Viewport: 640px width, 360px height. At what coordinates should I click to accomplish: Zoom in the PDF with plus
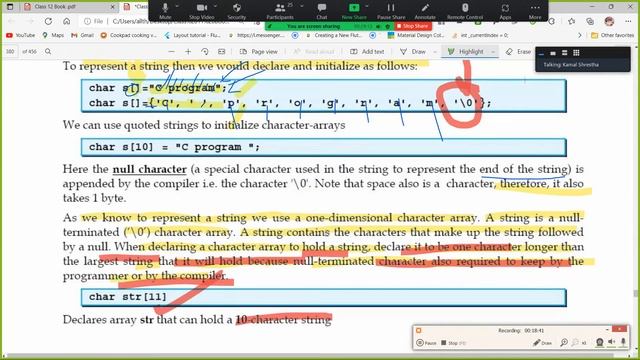188,51
